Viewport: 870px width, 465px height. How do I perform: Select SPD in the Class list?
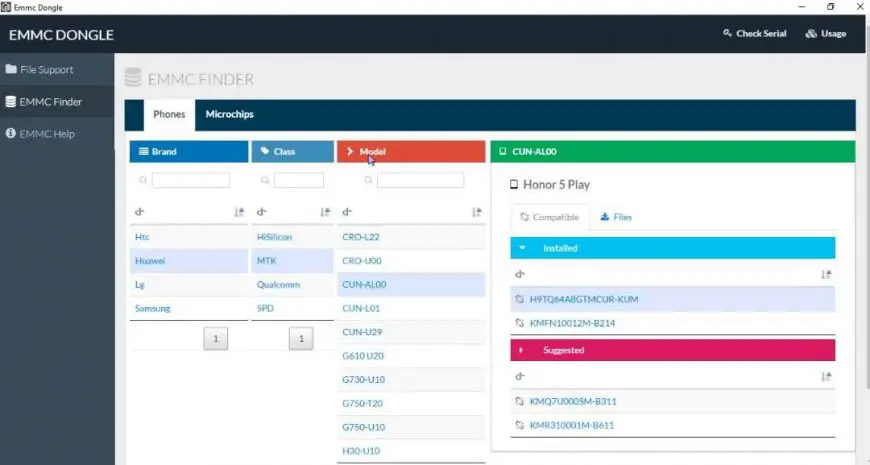point(292,309)
